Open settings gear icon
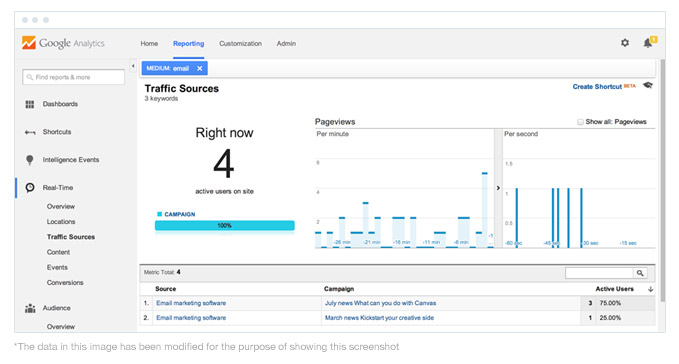679x364 pixels. pyautogui.click(x=624, y=43)
